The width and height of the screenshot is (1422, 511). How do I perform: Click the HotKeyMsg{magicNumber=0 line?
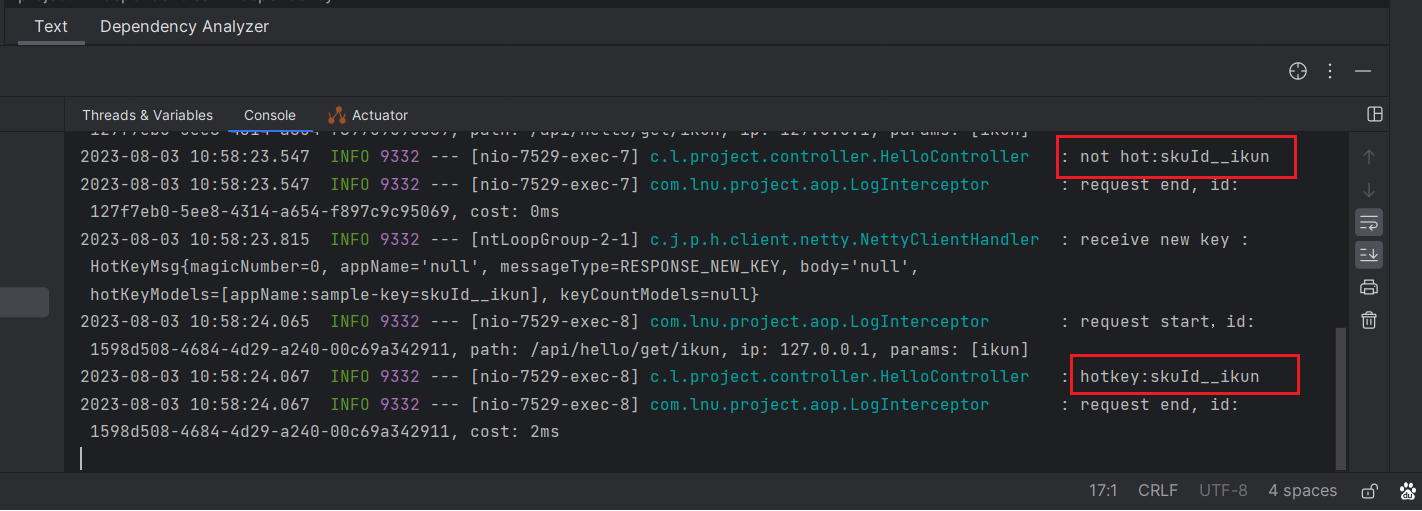pos(504,267)
